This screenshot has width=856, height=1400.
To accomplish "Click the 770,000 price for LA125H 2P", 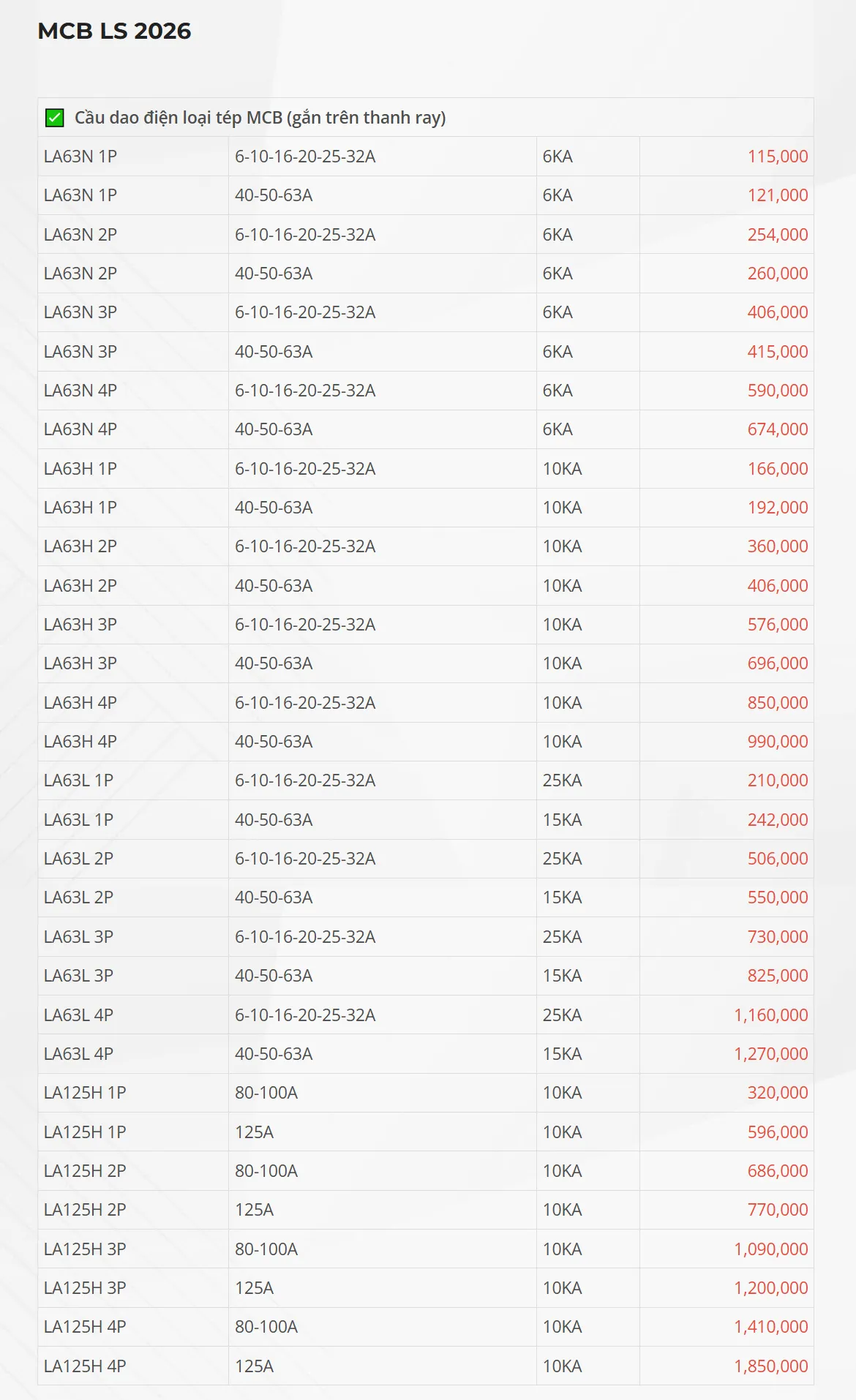I will (777, 1210).
